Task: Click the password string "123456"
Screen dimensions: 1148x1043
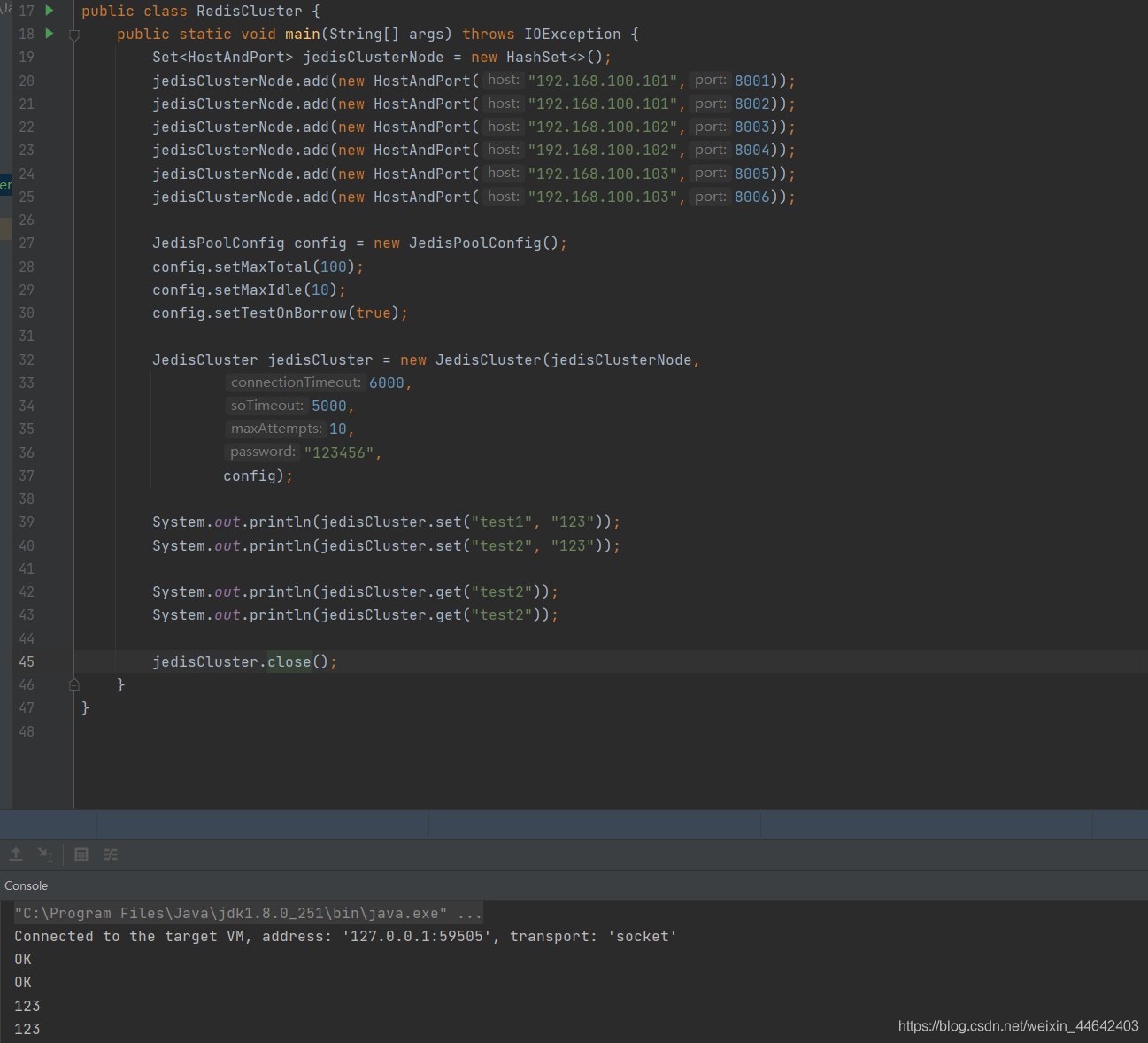Action: click(x=339, y=452)
